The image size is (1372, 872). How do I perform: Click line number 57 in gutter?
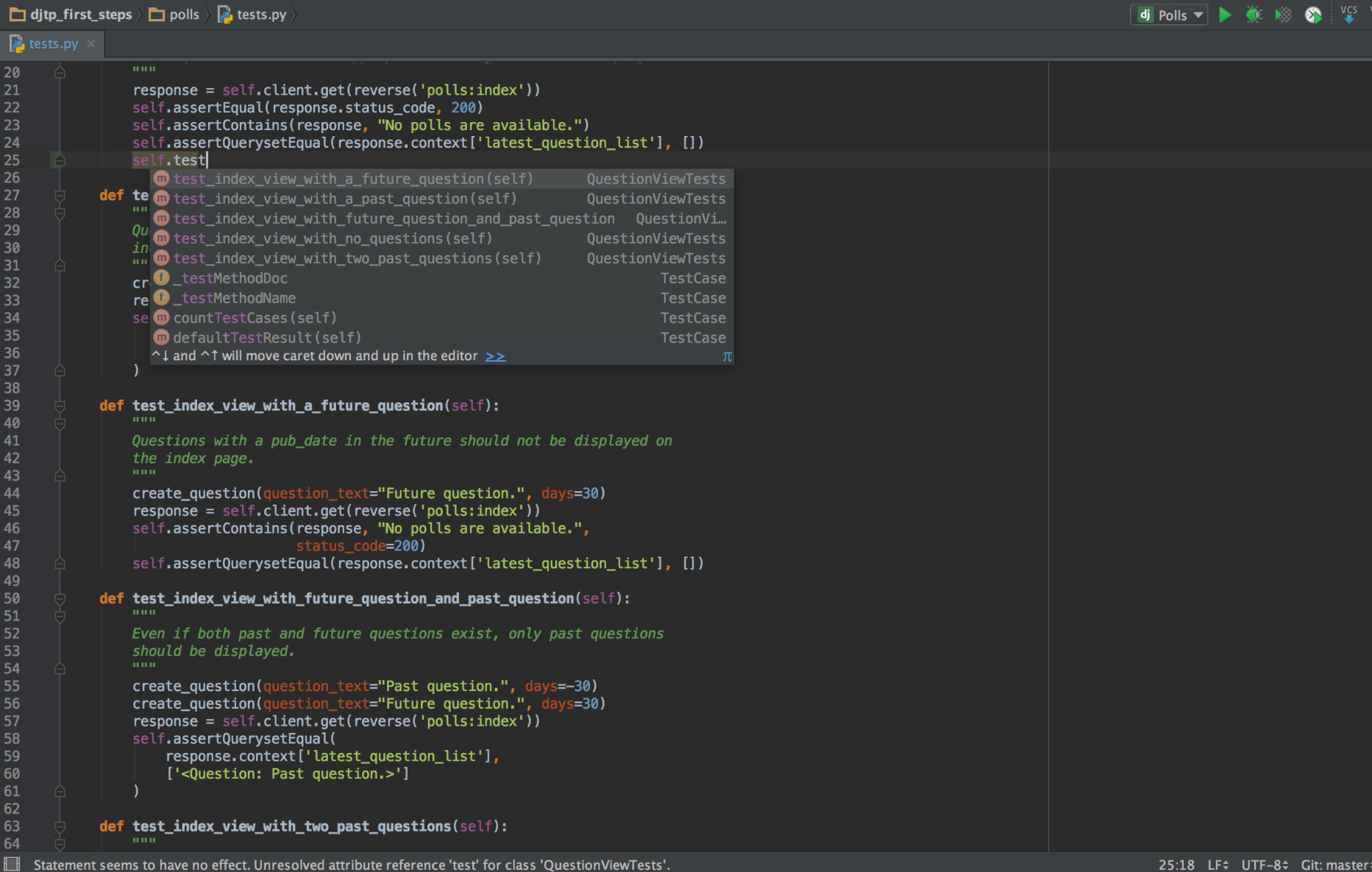point(12,721)
